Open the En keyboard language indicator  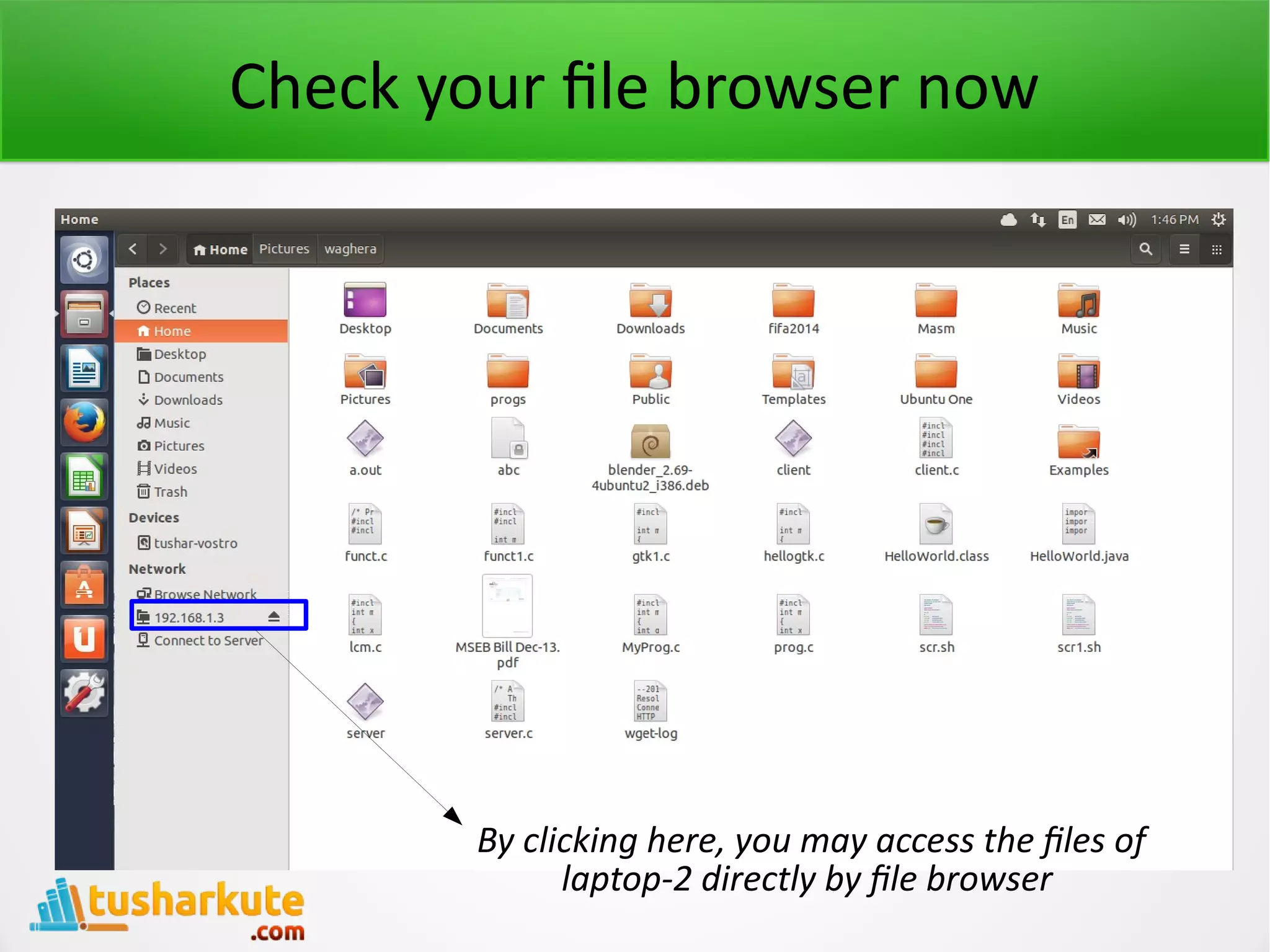(x=1067, y=220)
